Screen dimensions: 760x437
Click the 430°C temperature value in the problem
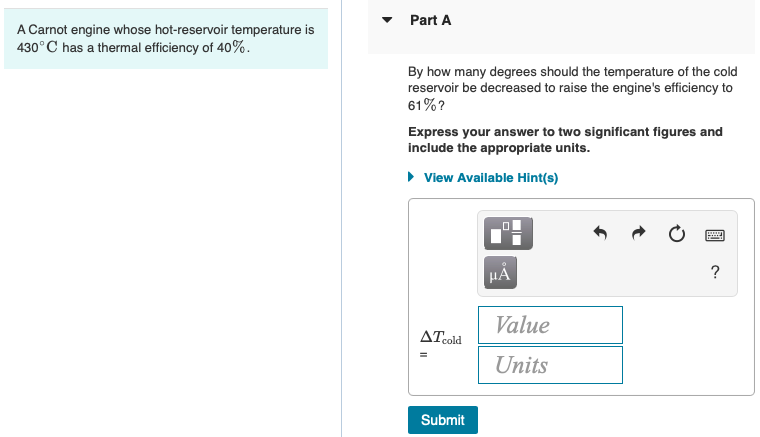(36, 49)
